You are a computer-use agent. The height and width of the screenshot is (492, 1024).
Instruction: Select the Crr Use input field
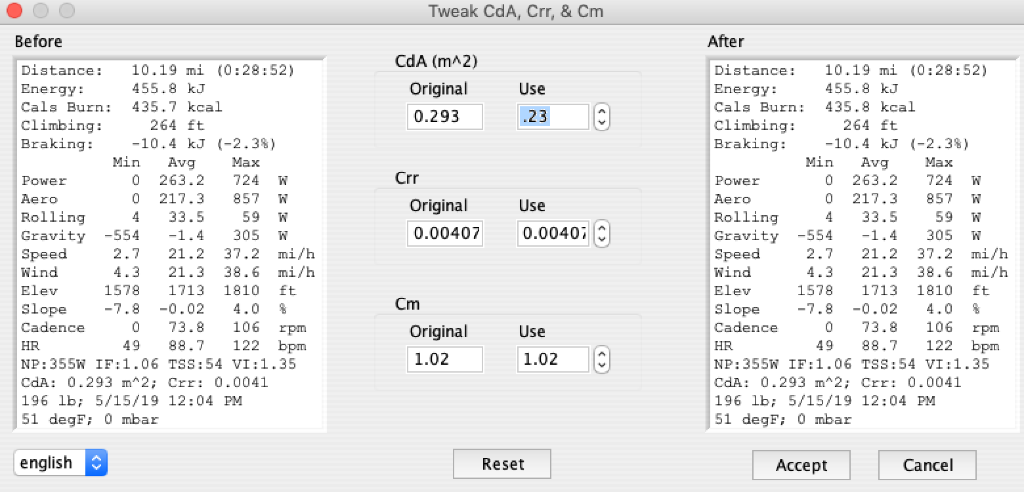point(553,235)
